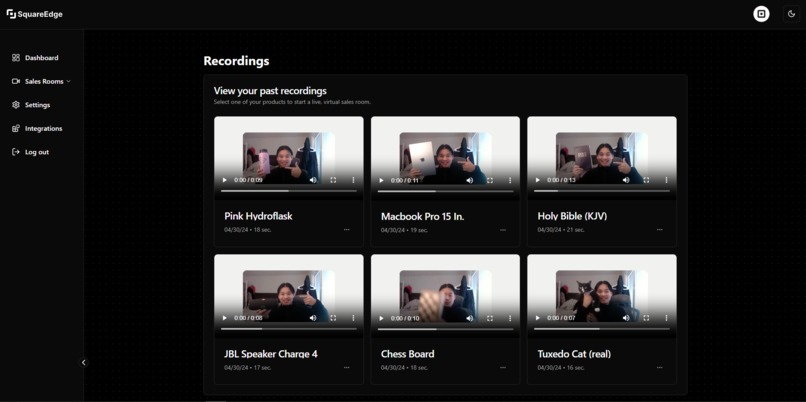Viewport: 806px width, 402px height.
Task: Select the "Chess Board" title
Action: coord(408,354)
